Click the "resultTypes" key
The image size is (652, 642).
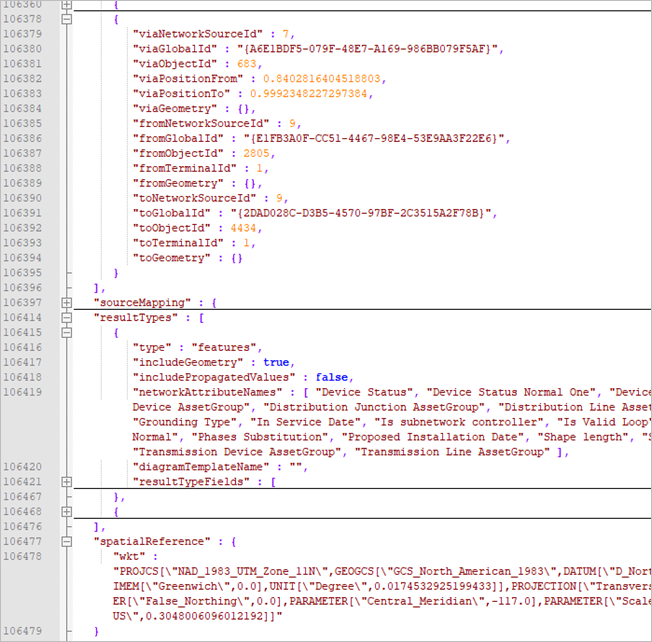(x=136, y=318)
